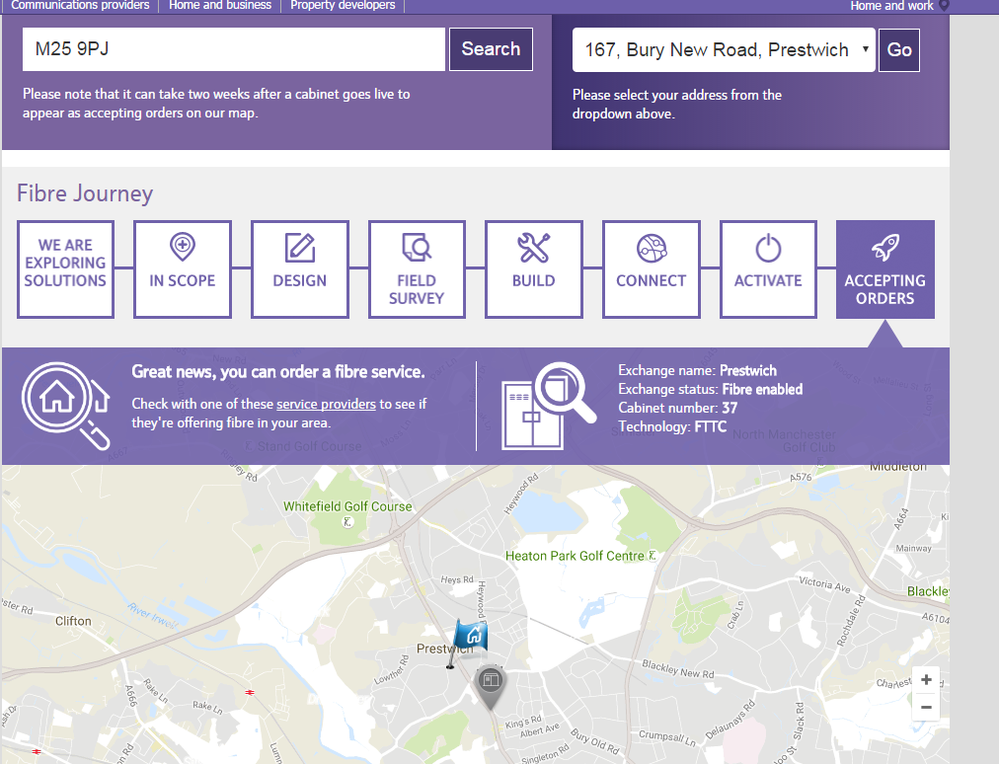Zoom out on the map
The image size is (999, 764).
click(926, 707)
